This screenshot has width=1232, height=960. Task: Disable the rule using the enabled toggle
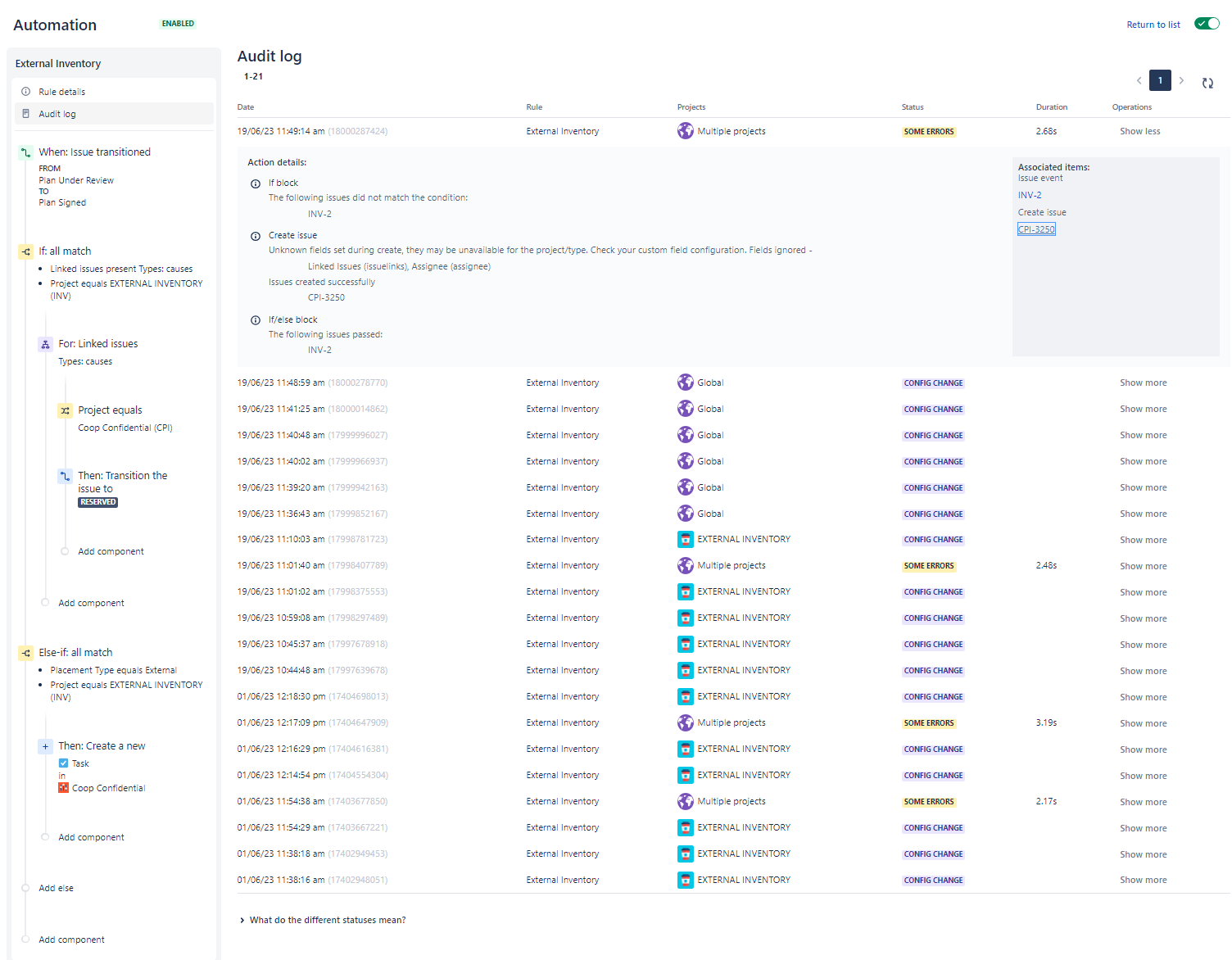[x=1206, y=24]
